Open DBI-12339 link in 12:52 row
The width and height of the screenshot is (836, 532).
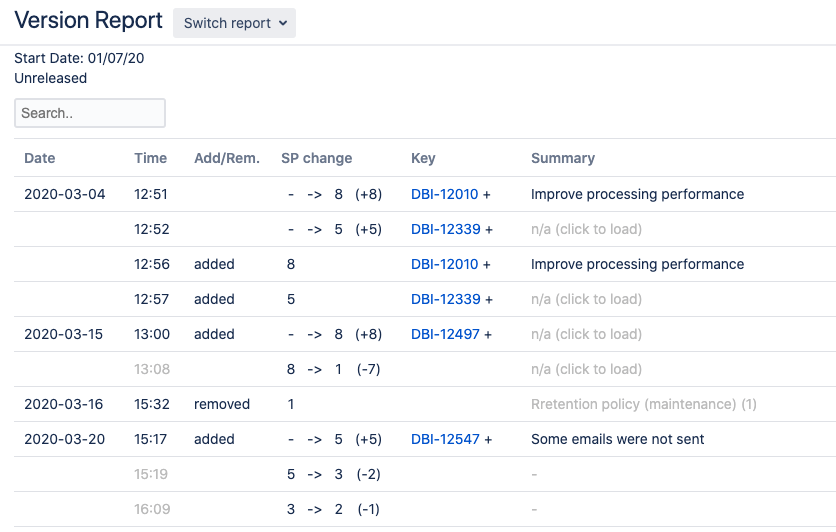pos(445,229)
